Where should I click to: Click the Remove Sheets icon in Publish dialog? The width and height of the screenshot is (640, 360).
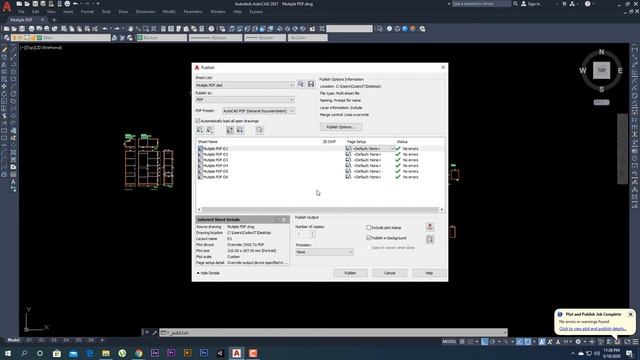[210, 130]
